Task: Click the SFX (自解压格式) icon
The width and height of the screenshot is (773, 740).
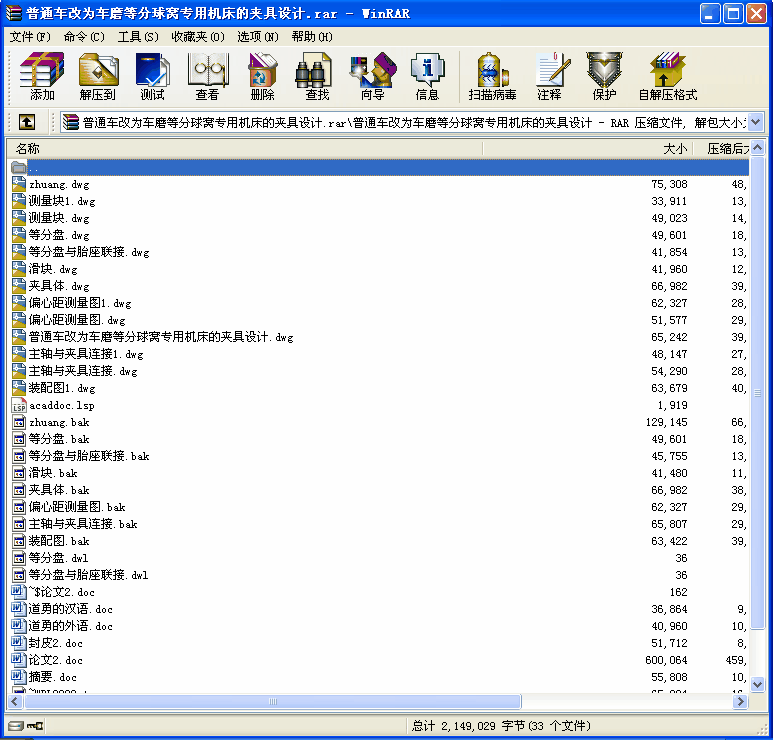Action: tap(667, 77)
